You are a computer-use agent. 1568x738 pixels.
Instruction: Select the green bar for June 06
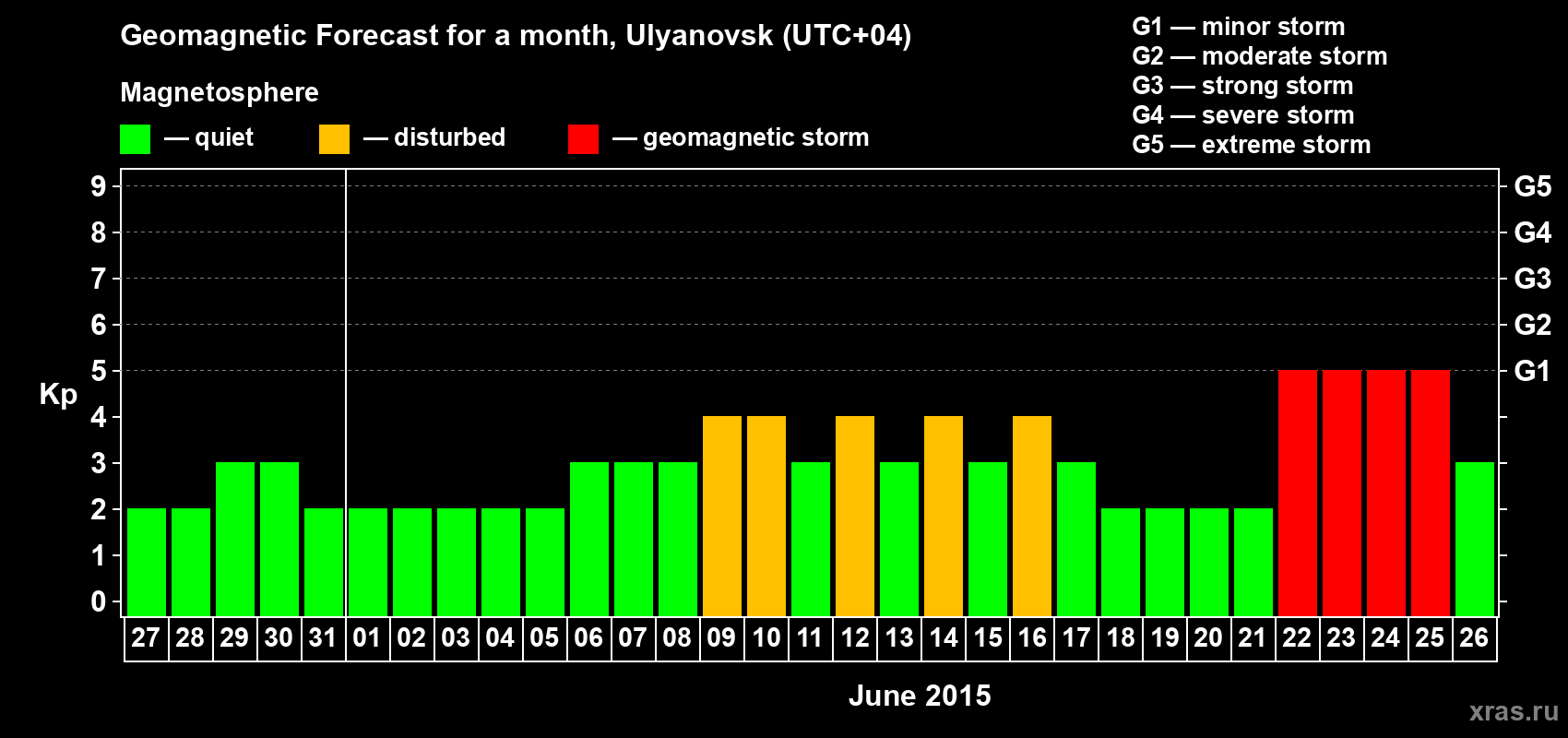coord(589,539)
